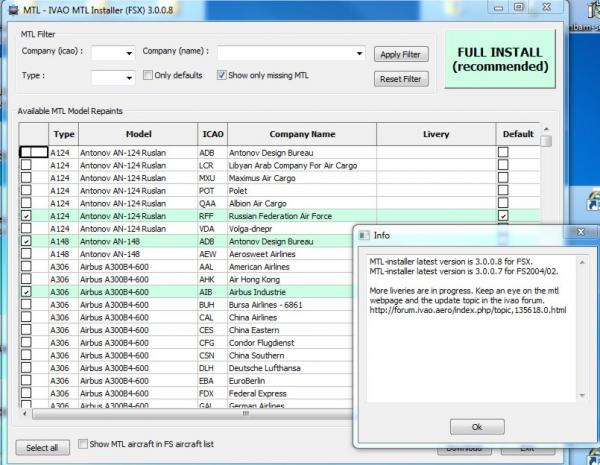Image resolution: width=600 pixels, height=465 pixels.
Task: Uncheck the A148 Antonov Design Bureau row
Action: (x=26, y=241)
